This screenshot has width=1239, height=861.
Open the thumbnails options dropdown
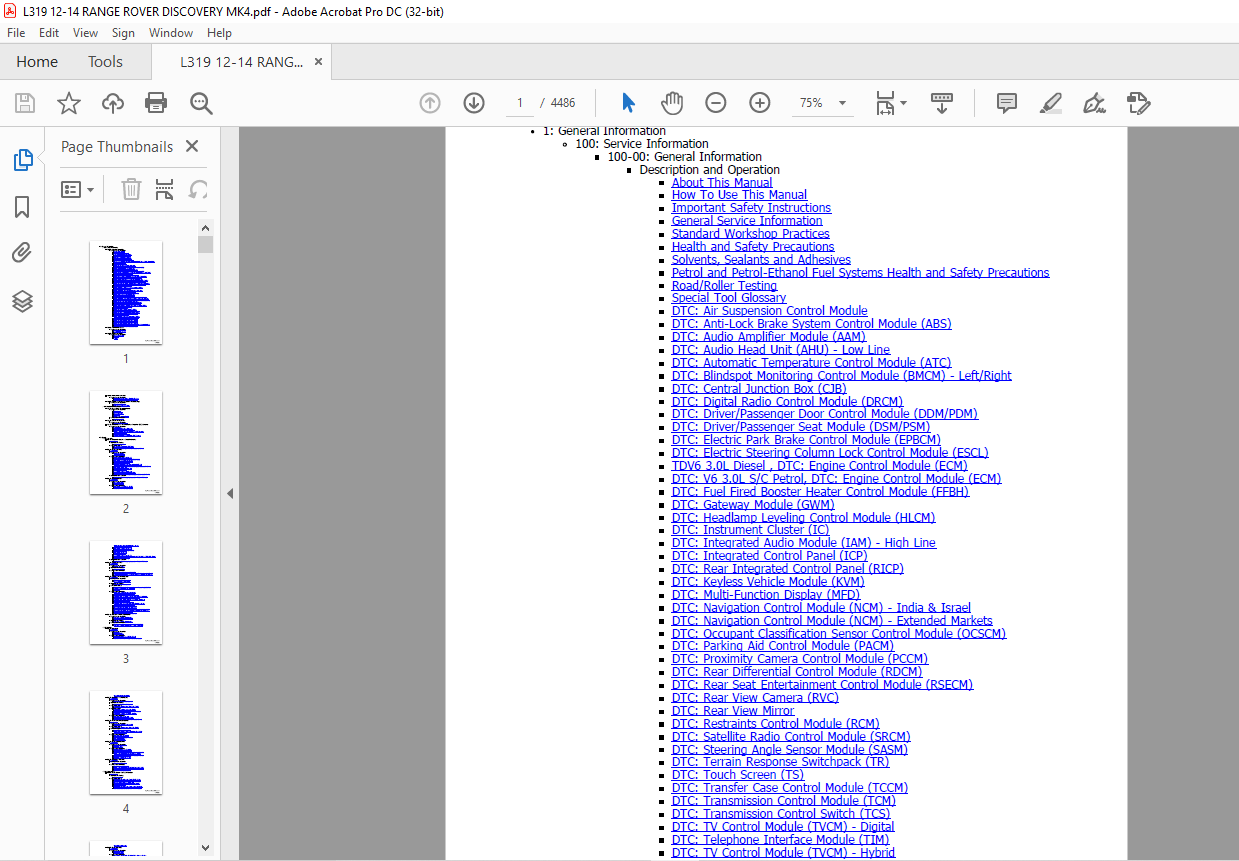click(x=78, y=189)
